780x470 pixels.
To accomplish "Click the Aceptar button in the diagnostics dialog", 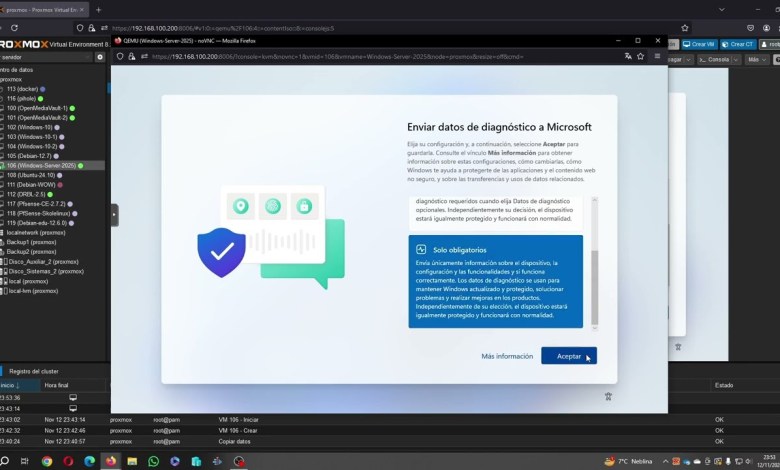I will pyautogui.click(x=569, y=356).
